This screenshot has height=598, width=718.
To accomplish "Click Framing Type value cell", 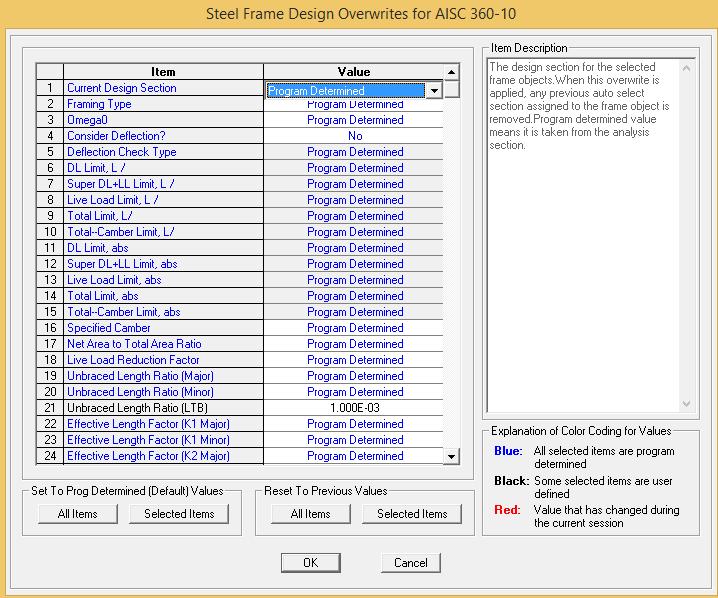I will click(355, 105).
